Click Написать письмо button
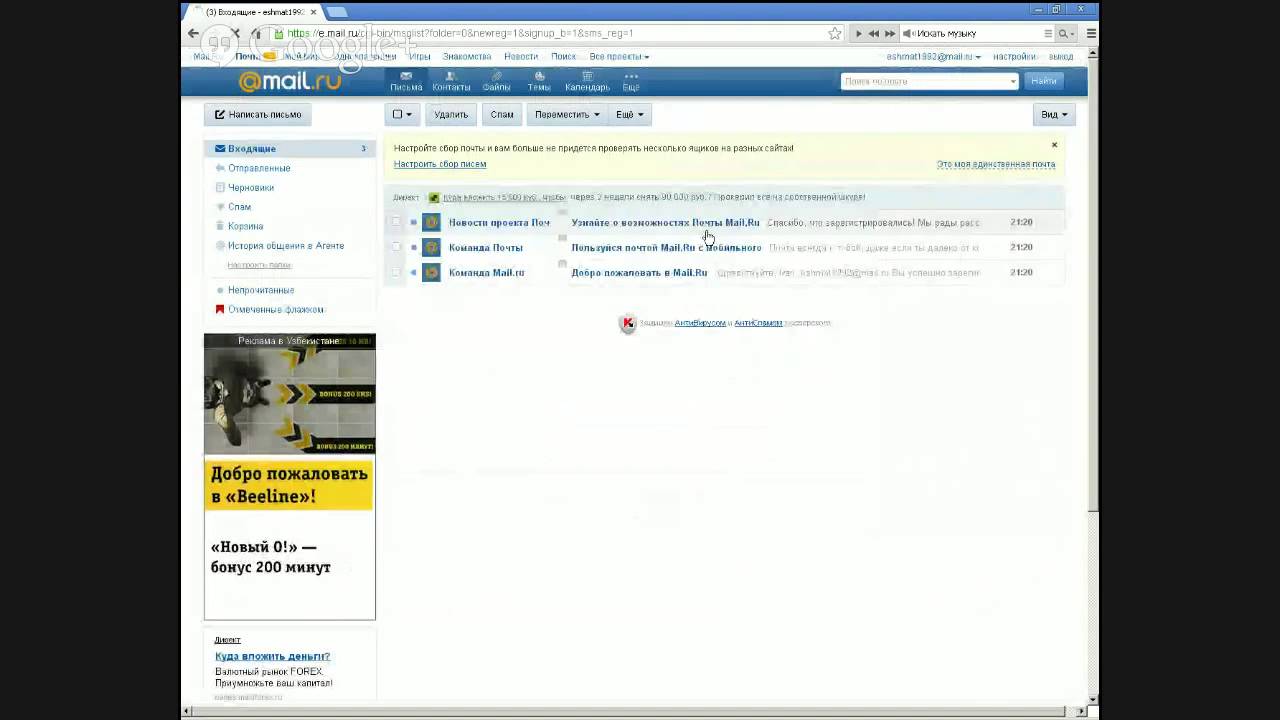The image size is (1280, 720). [258, 115]
